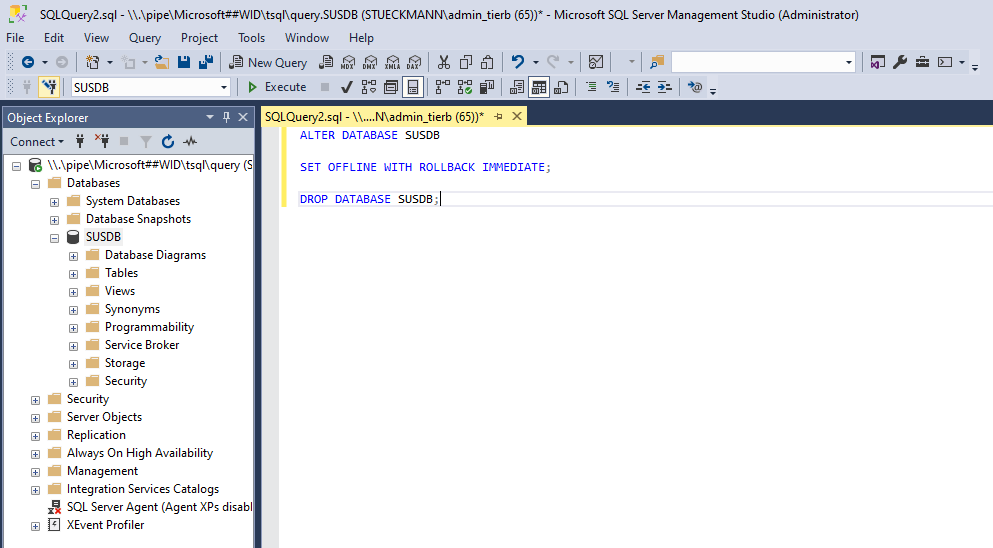Start a new DMX query
Screen dimensions: 993x548
370,62
